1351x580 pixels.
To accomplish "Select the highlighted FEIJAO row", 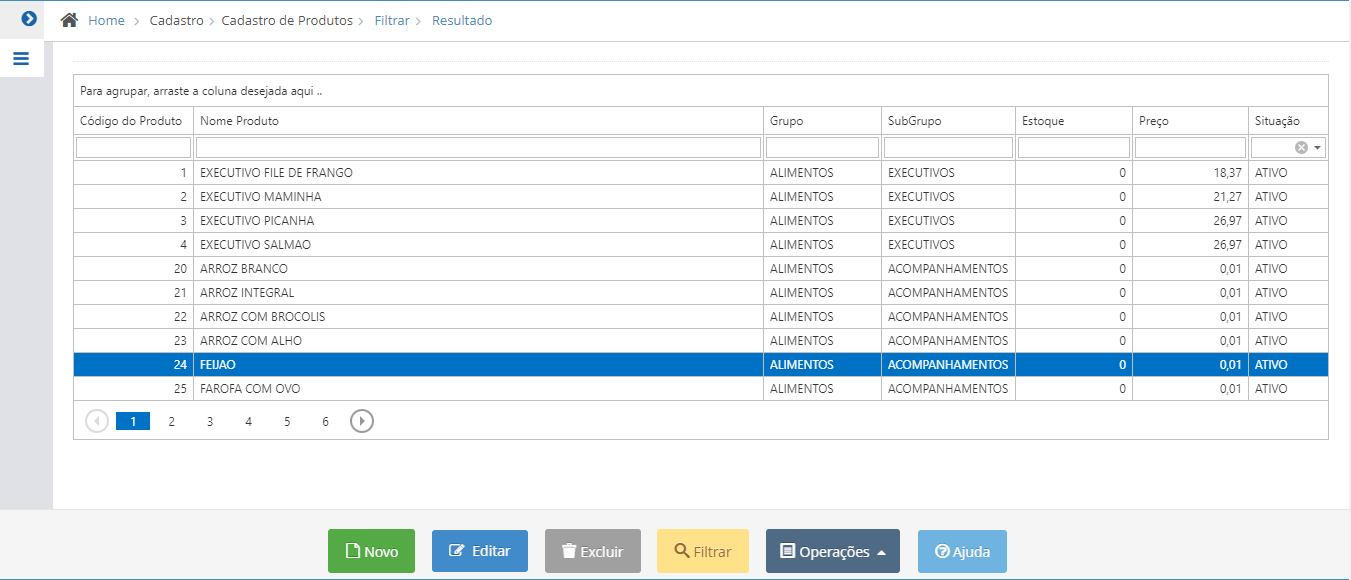I will 700,365.
